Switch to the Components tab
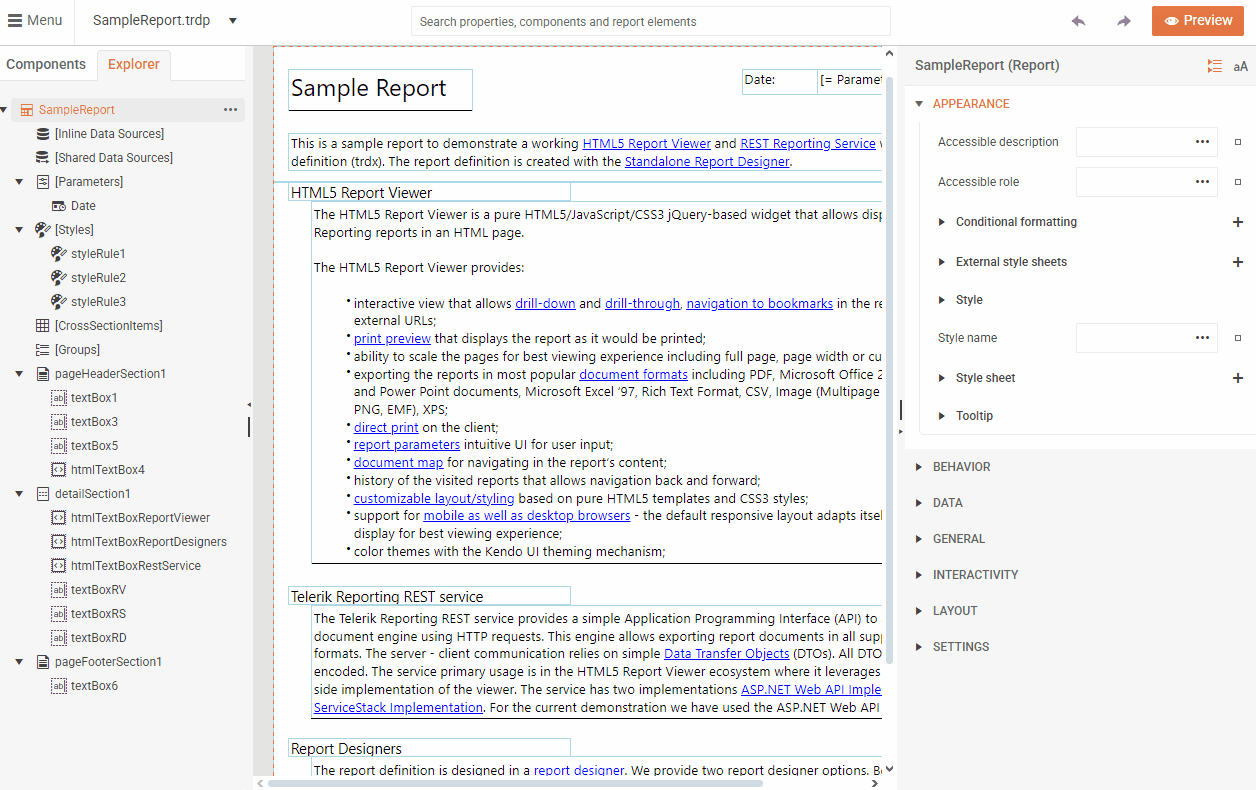The image size is (1256, 790). (x=46, y=64)
